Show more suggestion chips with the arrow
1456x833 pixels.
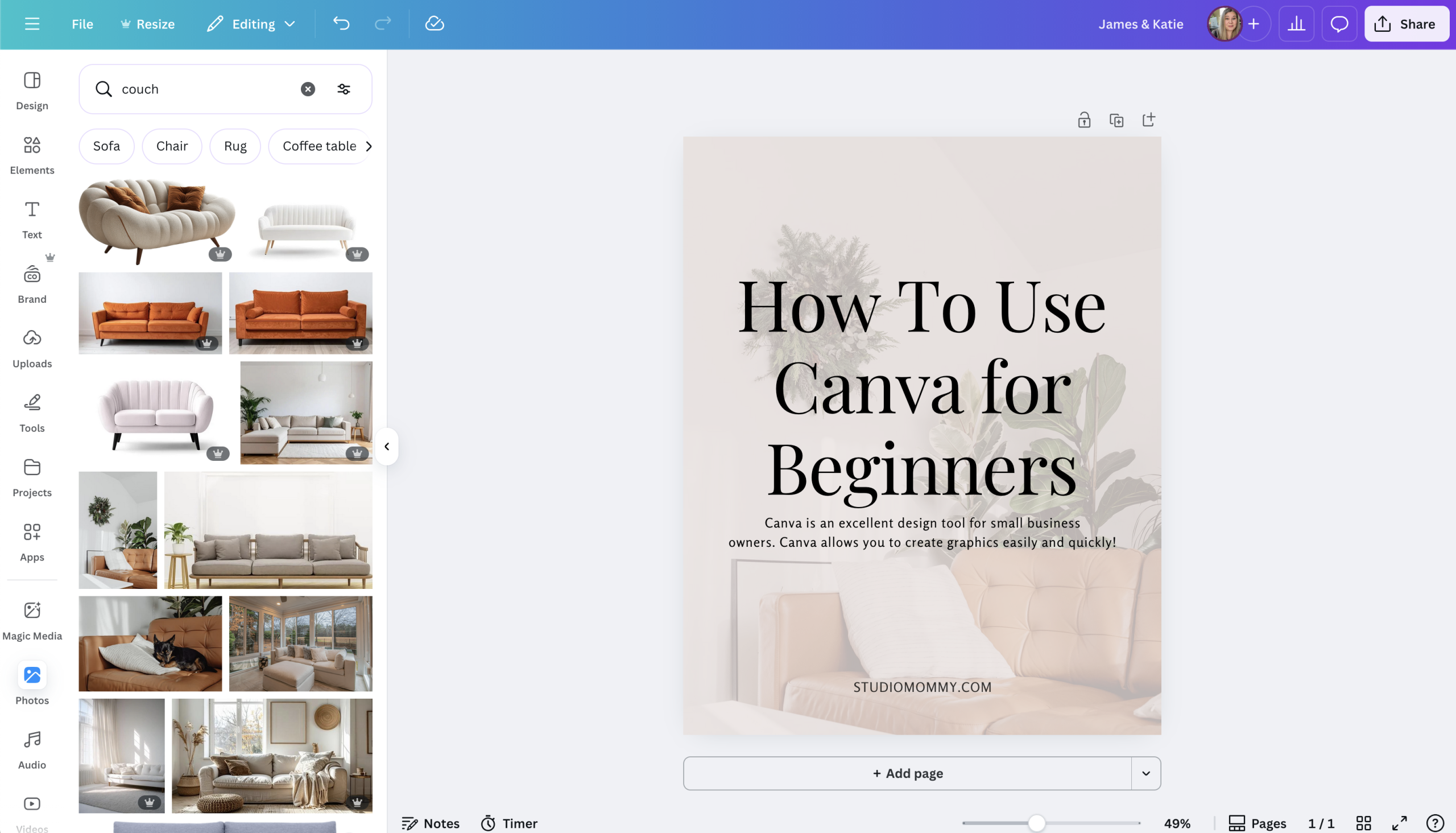click(369, 146)
